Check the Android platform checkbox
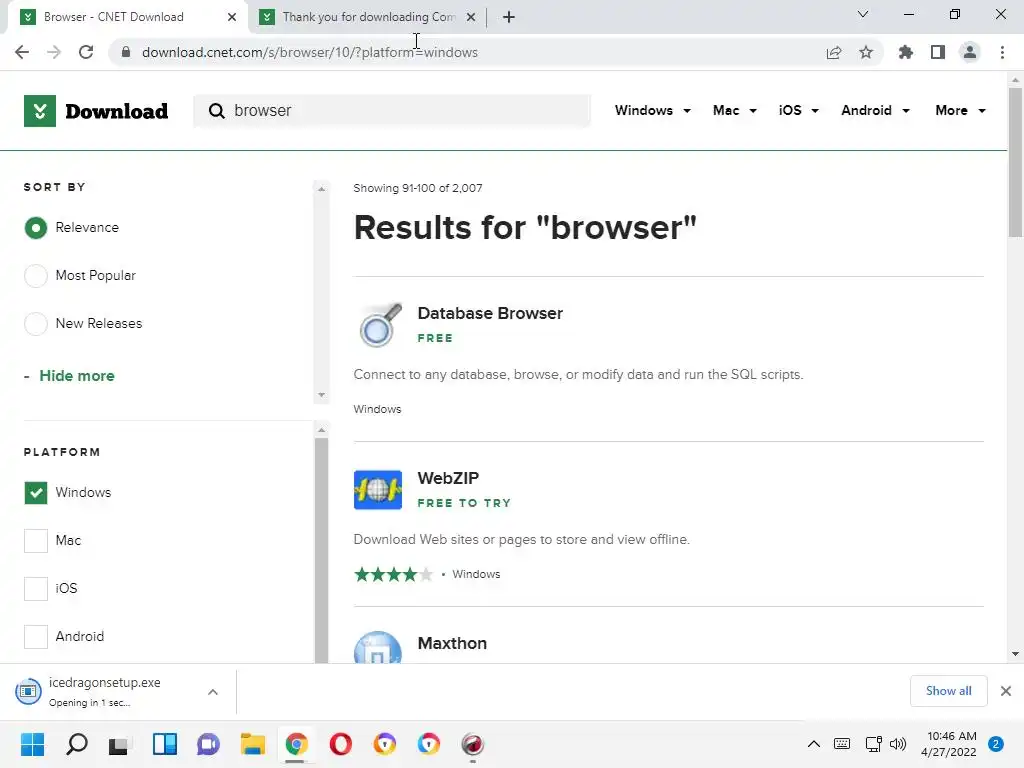 click(x=36, y=637)
